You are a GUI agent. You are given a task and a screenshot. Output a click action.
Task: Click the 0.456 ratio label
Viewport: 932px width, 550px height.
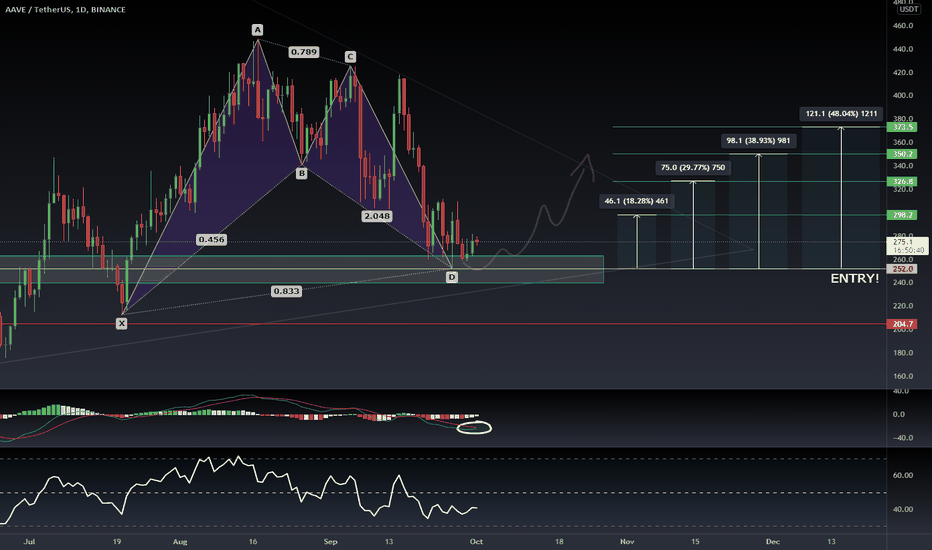click(212, 240)
